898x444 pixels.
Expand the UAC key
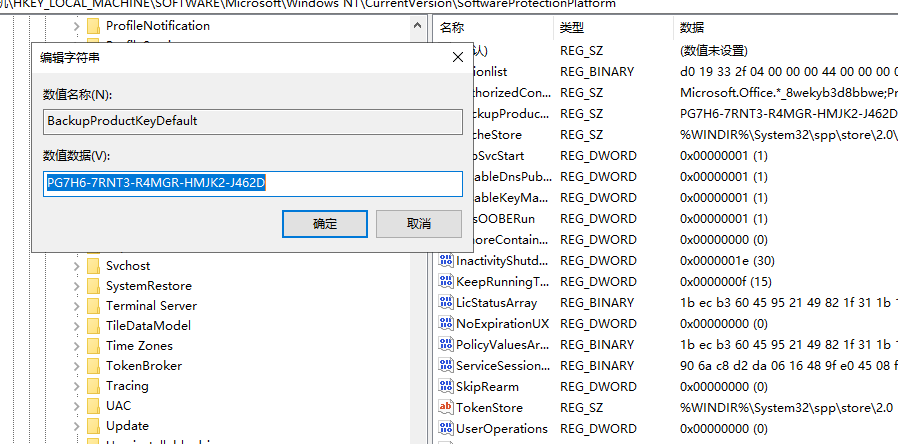pos(76,406)
